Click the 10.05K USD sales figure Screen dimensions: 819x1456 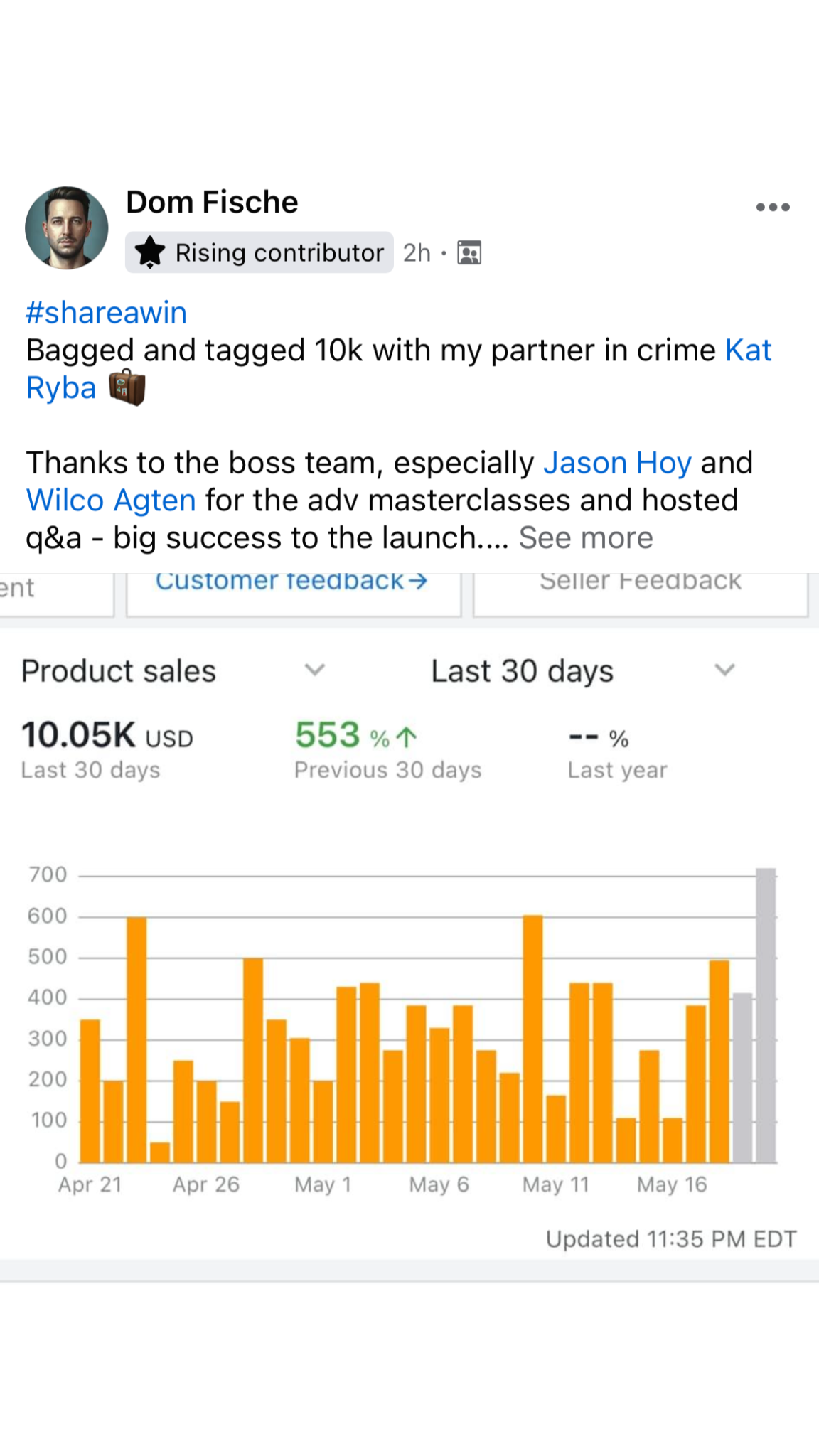pyautogui.click(x=107, y=735)
